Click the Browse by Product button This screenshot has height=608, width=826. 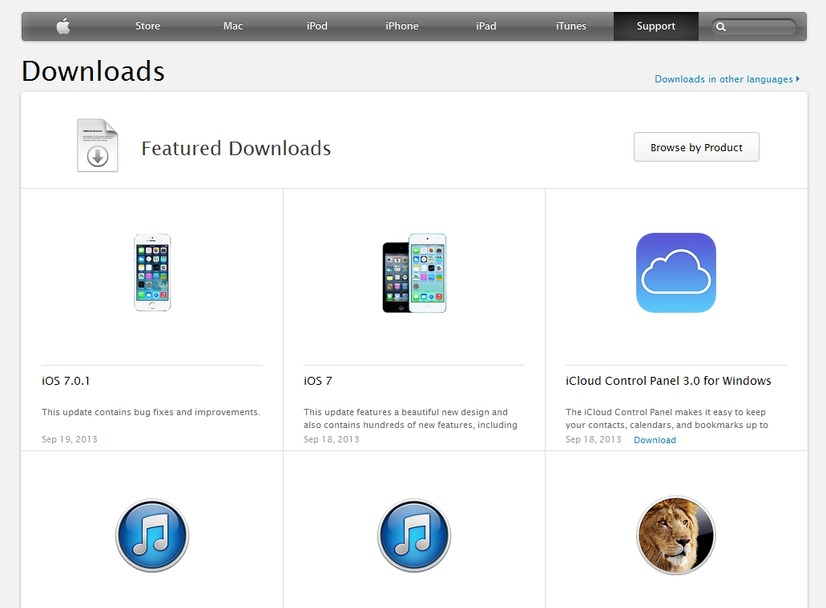click(696, 147)
